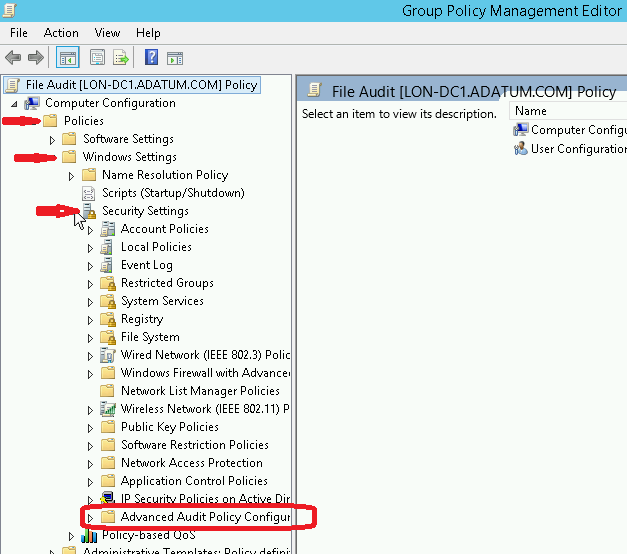Open the Help menu
This screenshot has height=554, width=627.
(x=148, y=33)
